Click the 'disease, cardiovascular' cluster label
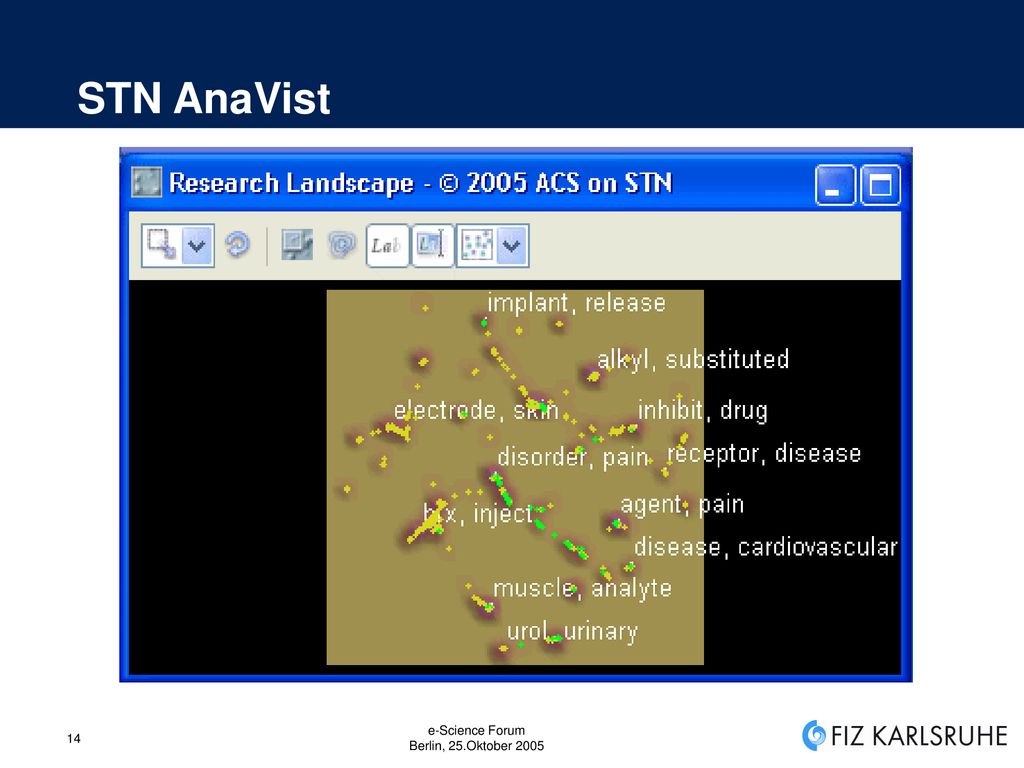The width and height of the screenshot is (1024, 768). pyautogui.click(x=765, y=547)
